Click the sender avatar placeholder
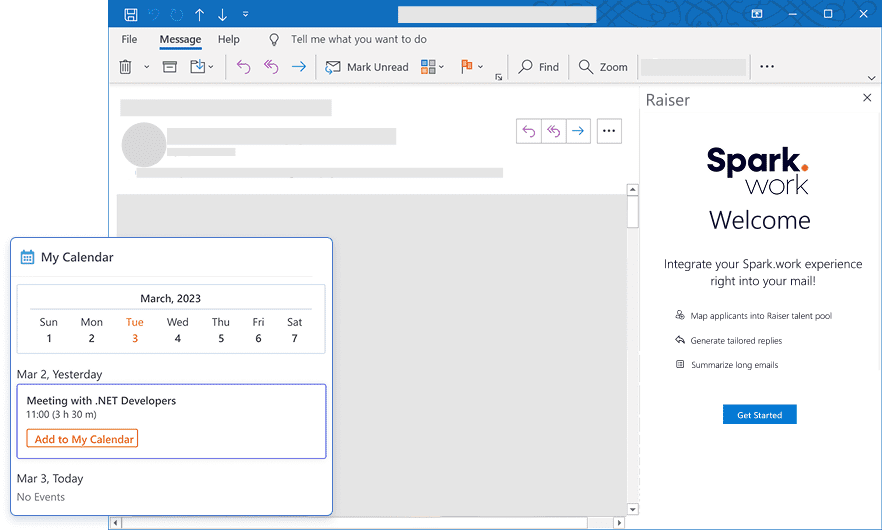The height and width of the screenshot is (530, 883). (144, 145)
